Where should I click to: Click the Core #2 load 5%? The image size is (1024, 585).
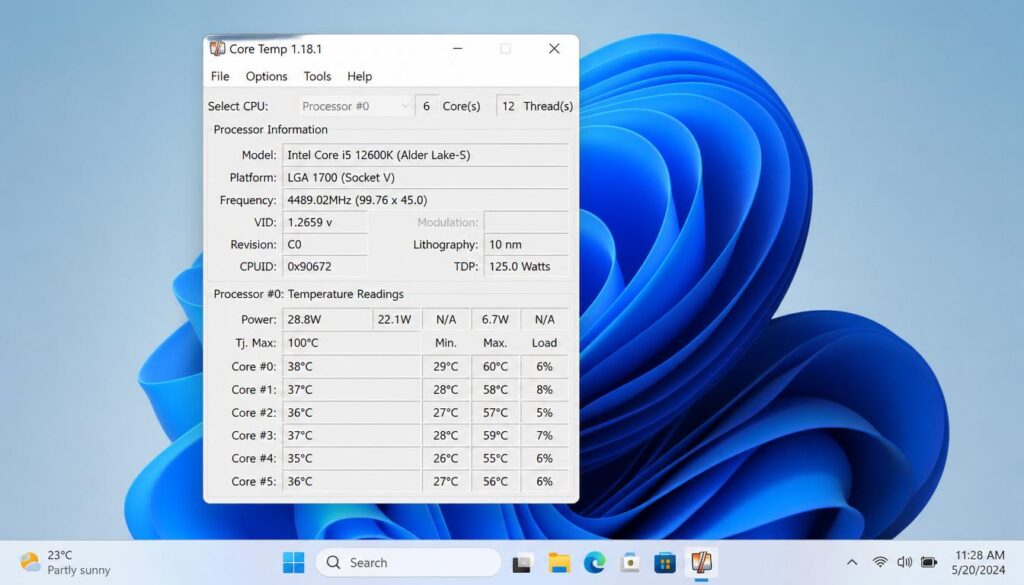tap(545, 413)
